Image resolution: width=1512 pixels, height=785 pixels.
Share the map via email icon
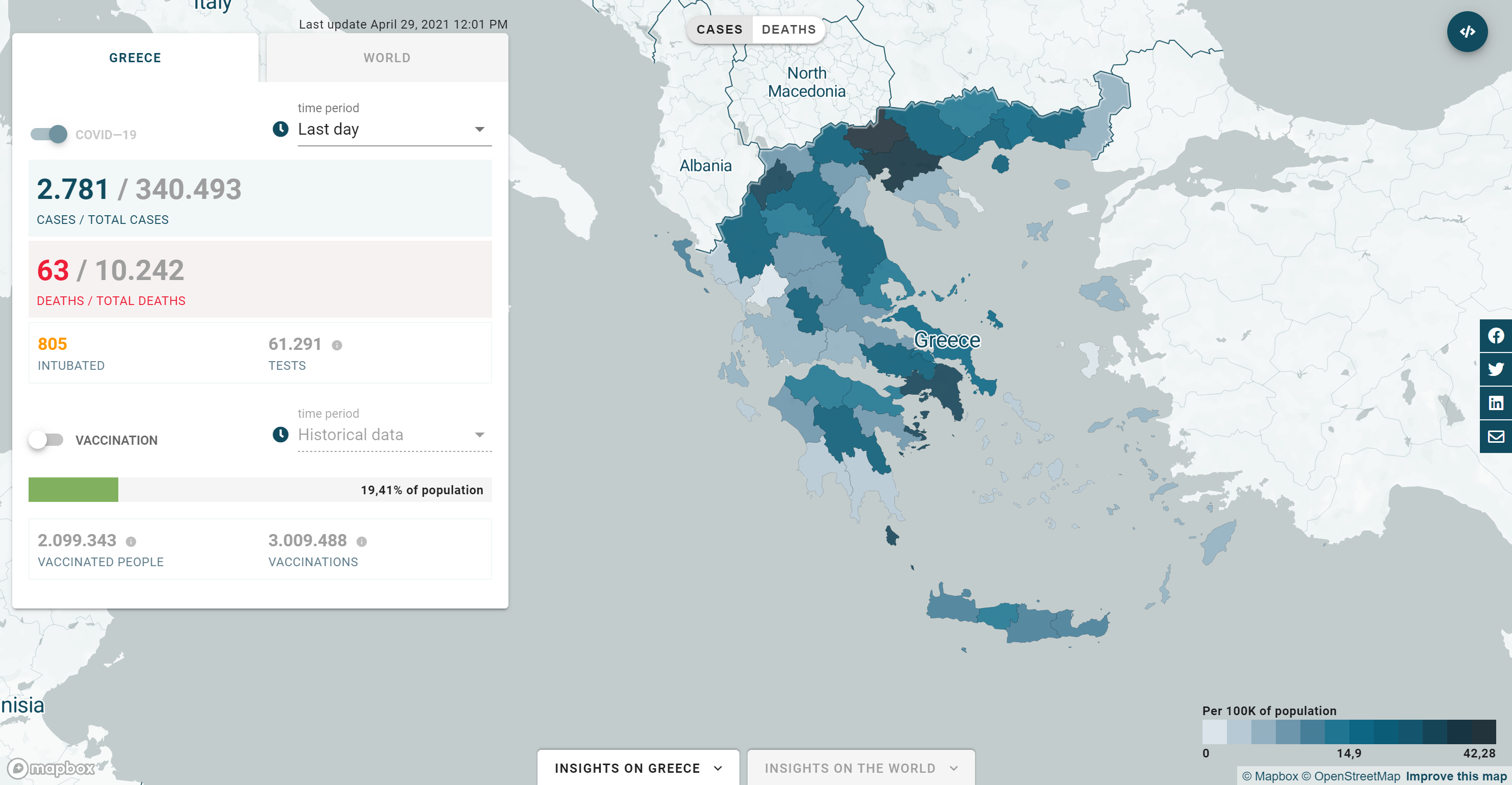pos(1496,436)
